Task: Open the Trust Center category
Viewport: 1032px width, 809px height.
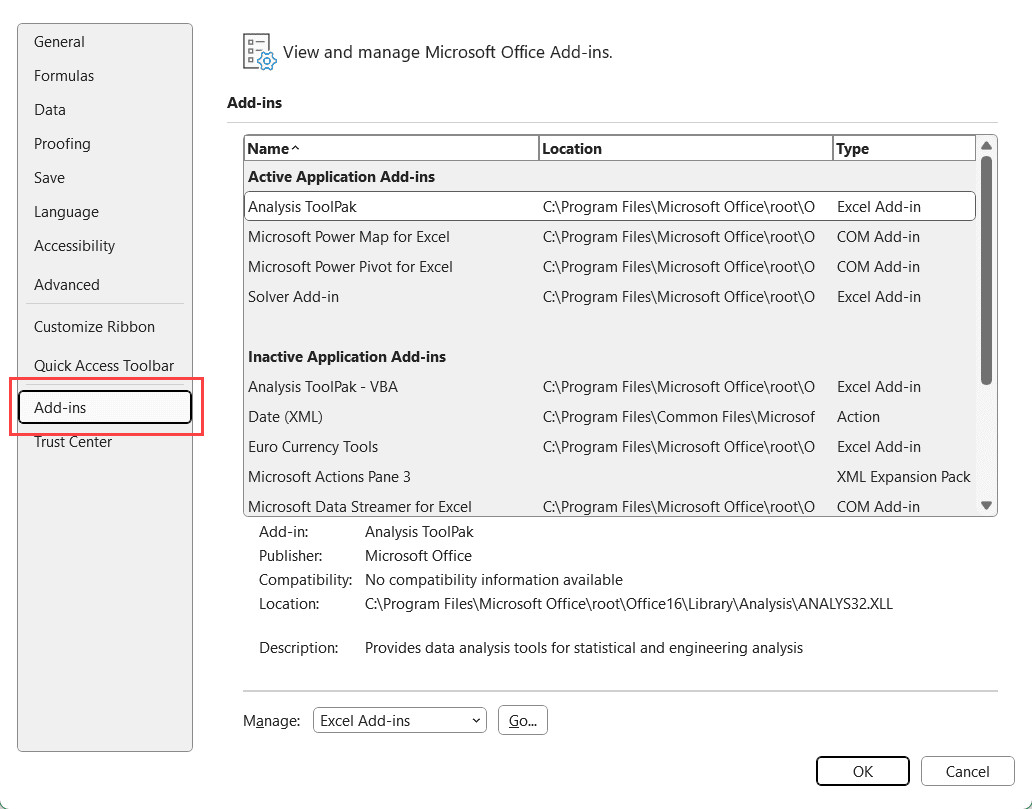Action: click(x=73, y=442)
